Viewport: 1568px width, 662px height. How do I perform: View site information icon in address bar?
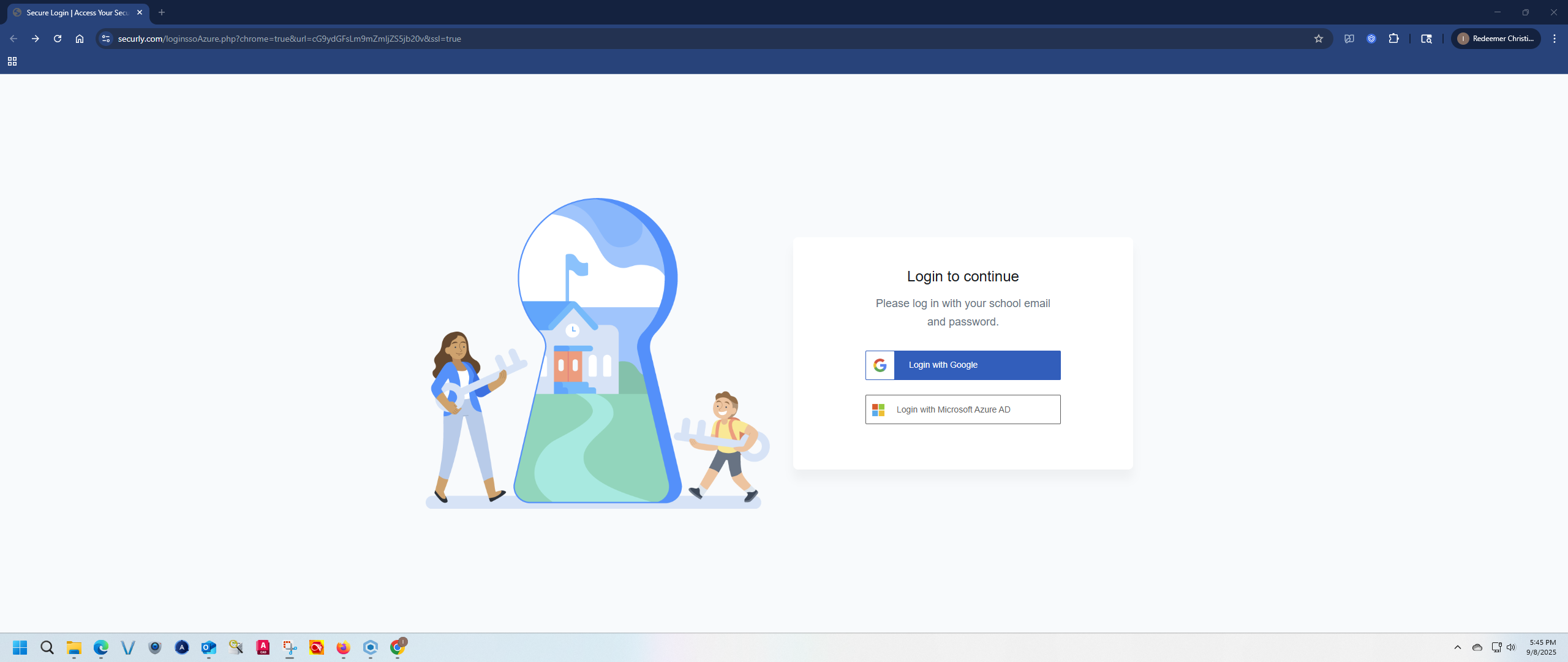[106, 39]
